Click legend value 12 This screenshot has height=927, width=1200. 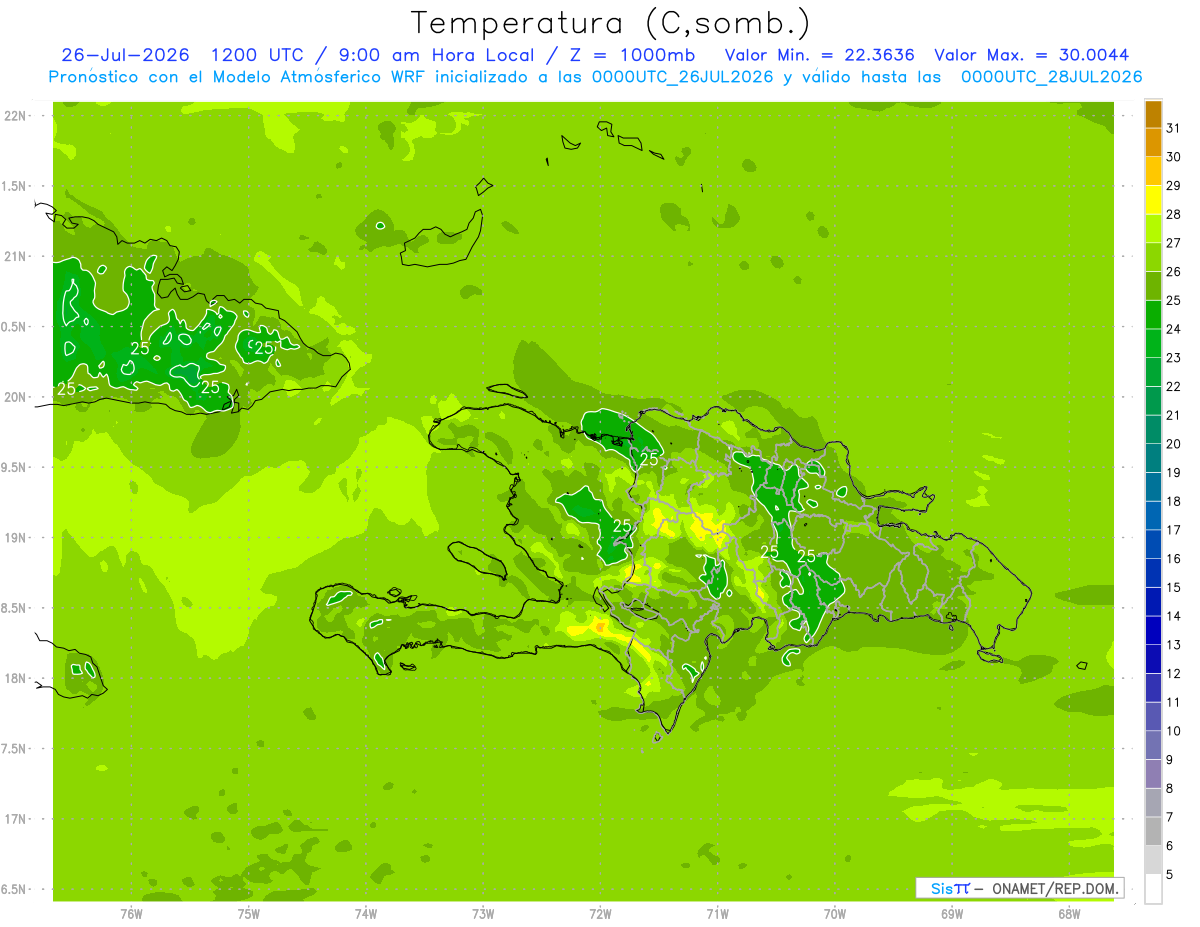coord(1173,674)
